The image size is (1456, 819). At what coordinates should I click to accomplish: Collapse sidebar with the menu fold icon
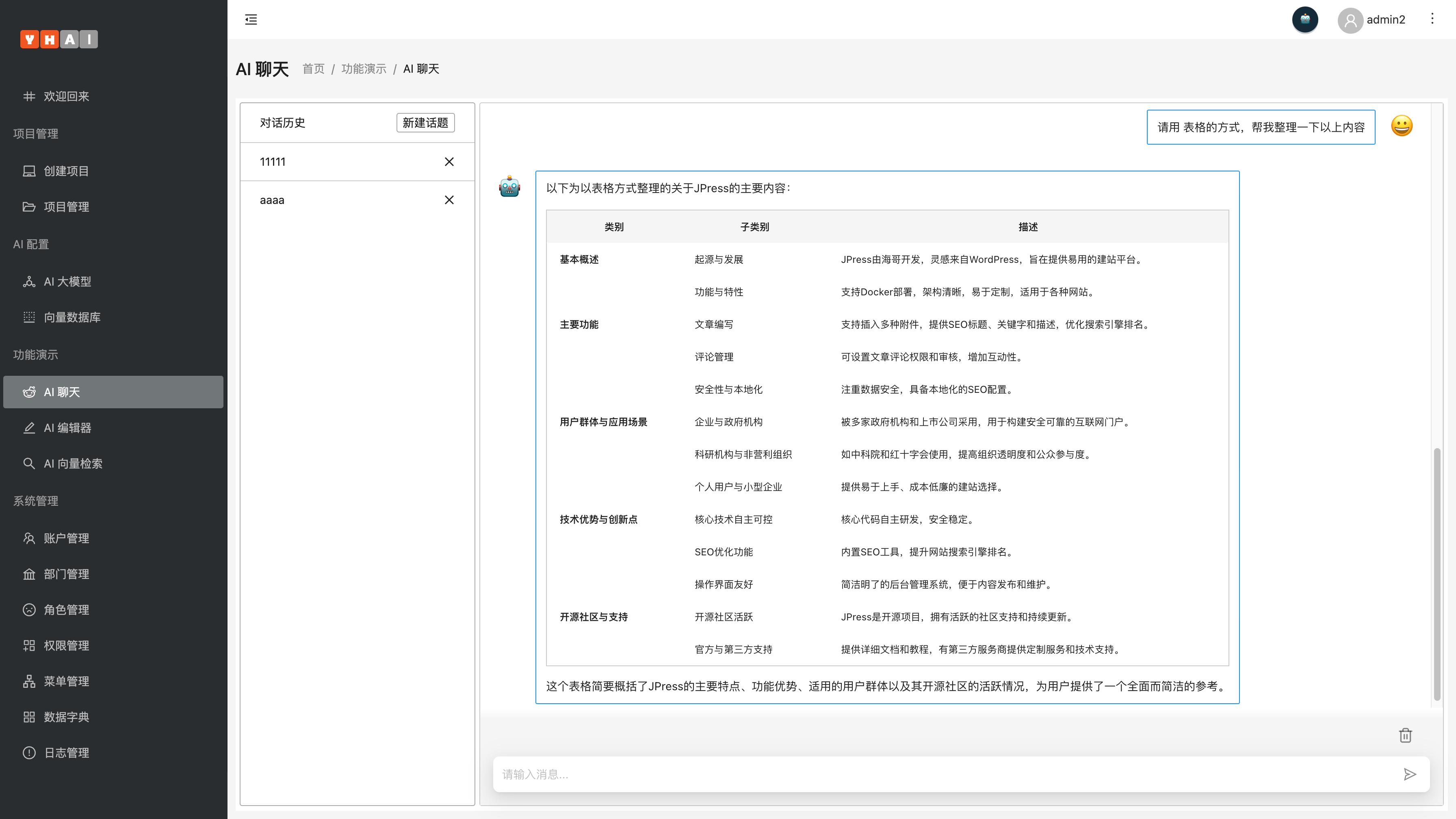pyautogui.click(x=251, y=20)
